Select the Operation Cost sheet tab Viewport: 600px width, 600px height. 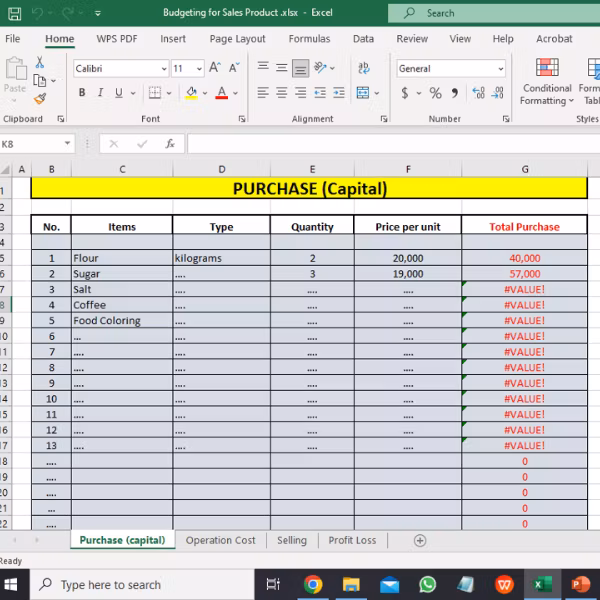(x=220, y=540)
